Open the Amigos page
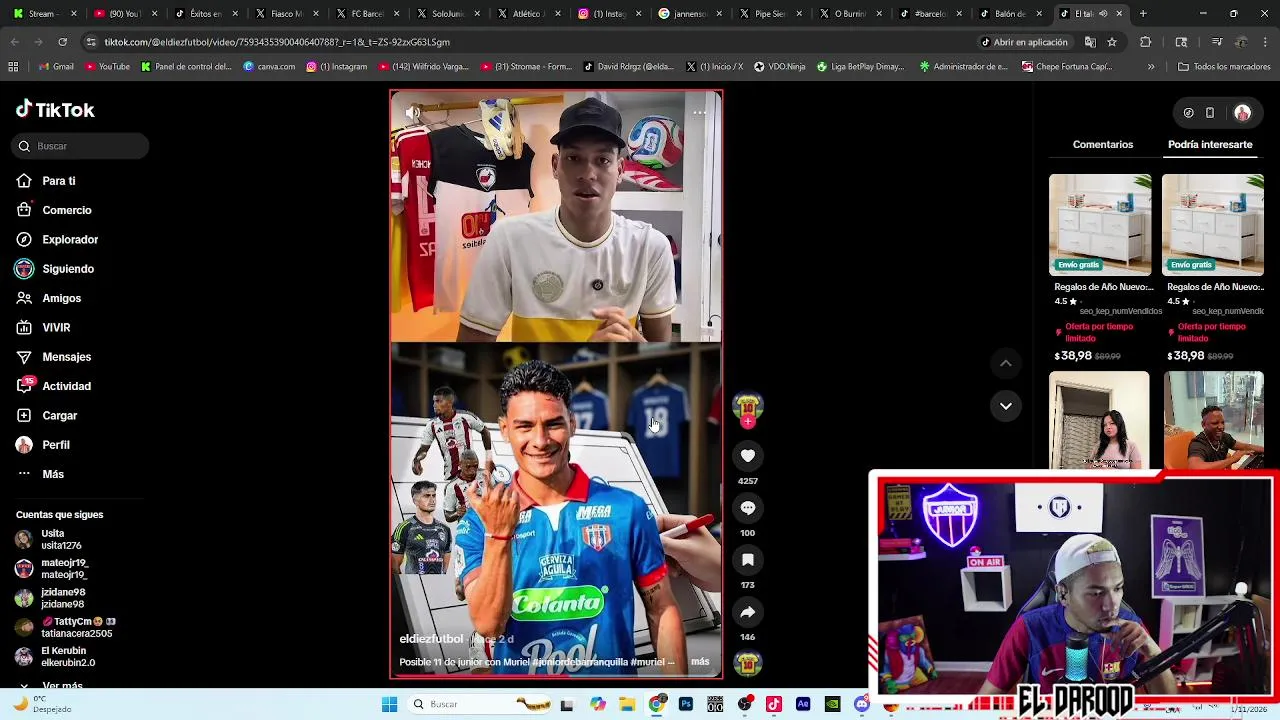This screenshot has width=1280, height=720. pyautogui.click(x=49, y=298)
